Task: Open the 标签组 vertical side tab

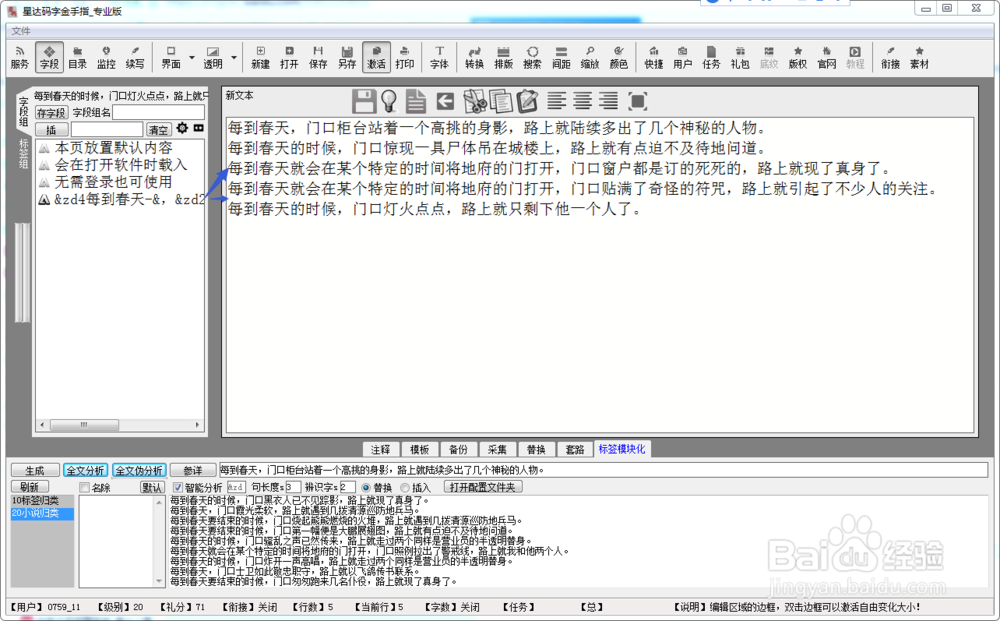Action: coord(24,153)
